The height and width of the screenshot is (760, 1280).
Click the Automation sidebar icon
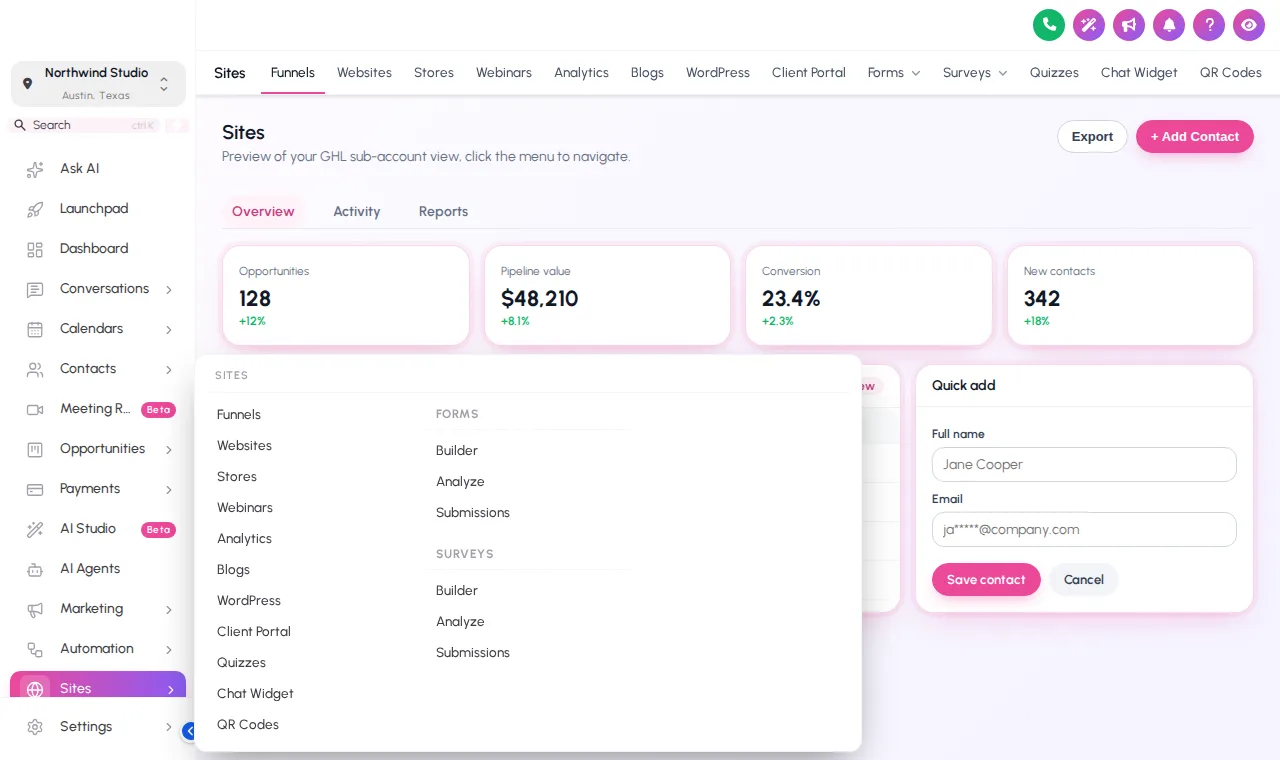point(35,649)
